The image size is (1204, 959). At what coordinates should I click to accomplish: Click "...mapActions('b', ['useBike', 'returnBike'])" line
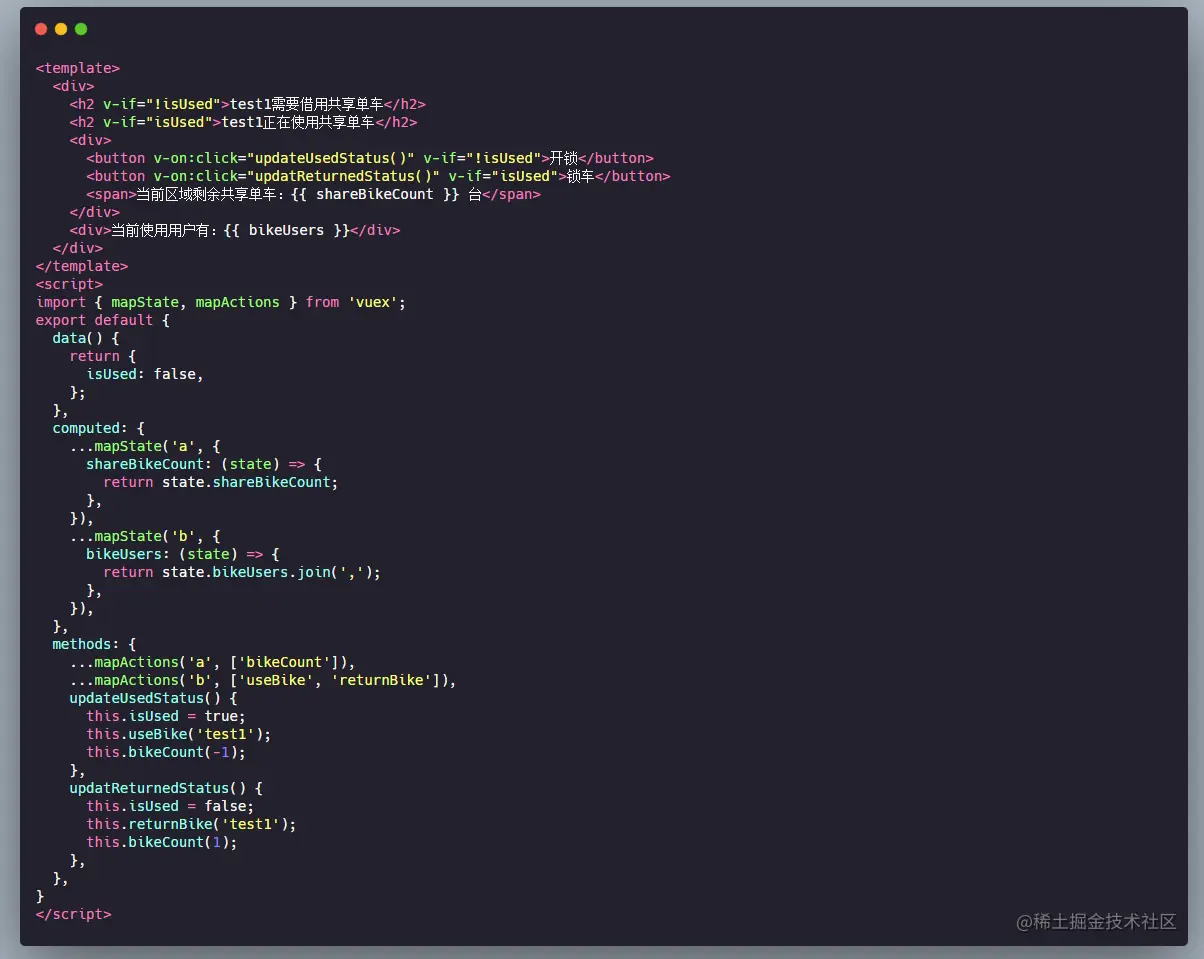[263, 680]
